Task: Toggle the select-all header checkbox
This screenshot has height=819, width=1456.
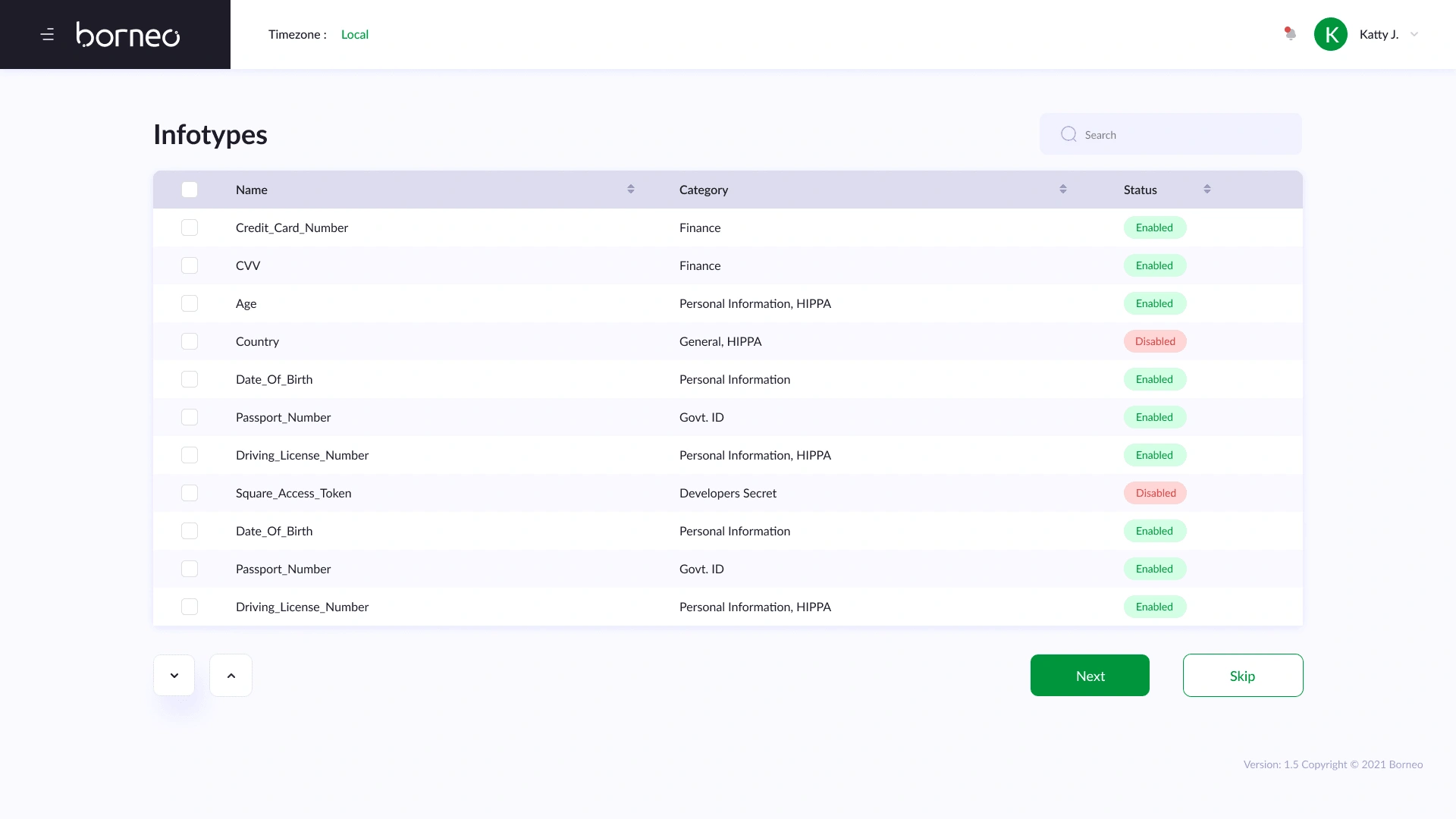Action: 190,190
